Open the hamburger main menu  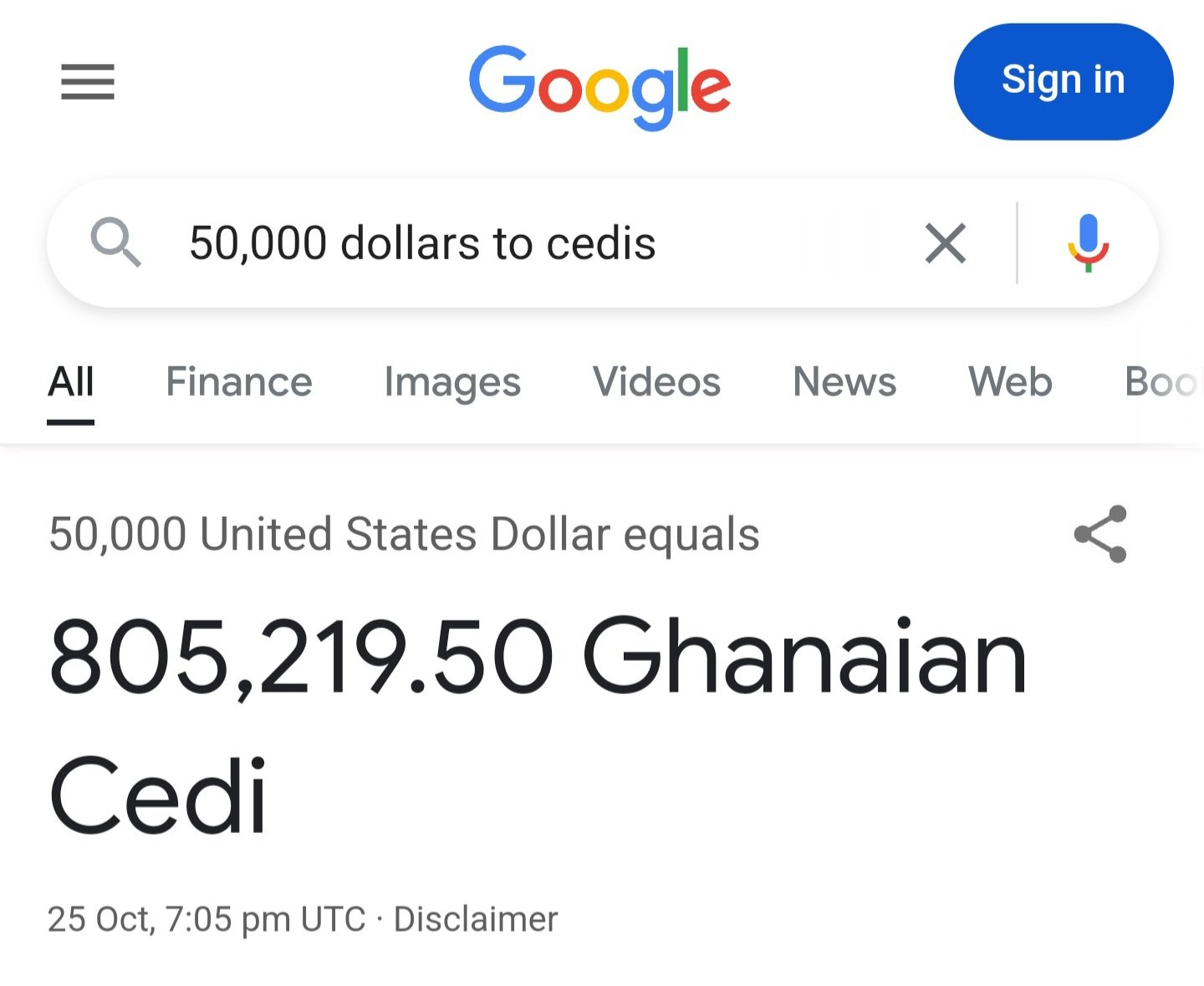coord(88,82)
